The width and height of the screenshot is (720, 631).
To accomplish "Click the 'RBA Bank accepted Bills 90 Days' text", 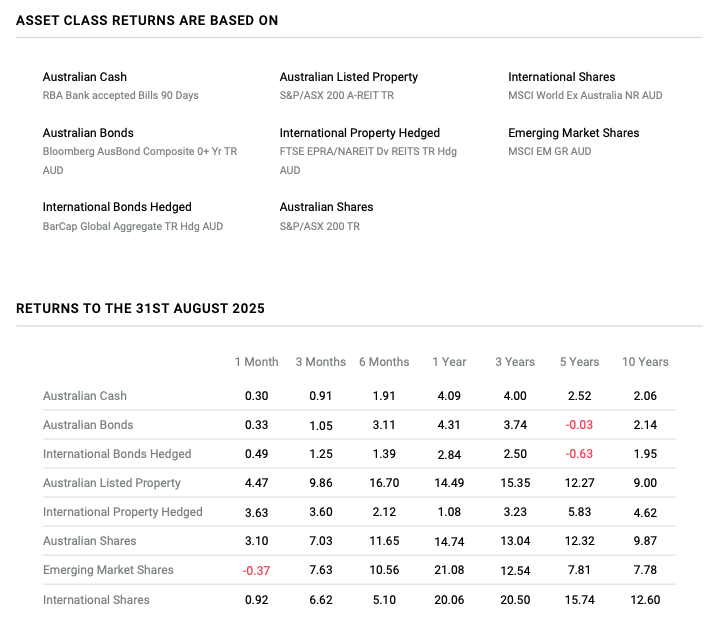I will pyautogui.click(x=120, y=96).
